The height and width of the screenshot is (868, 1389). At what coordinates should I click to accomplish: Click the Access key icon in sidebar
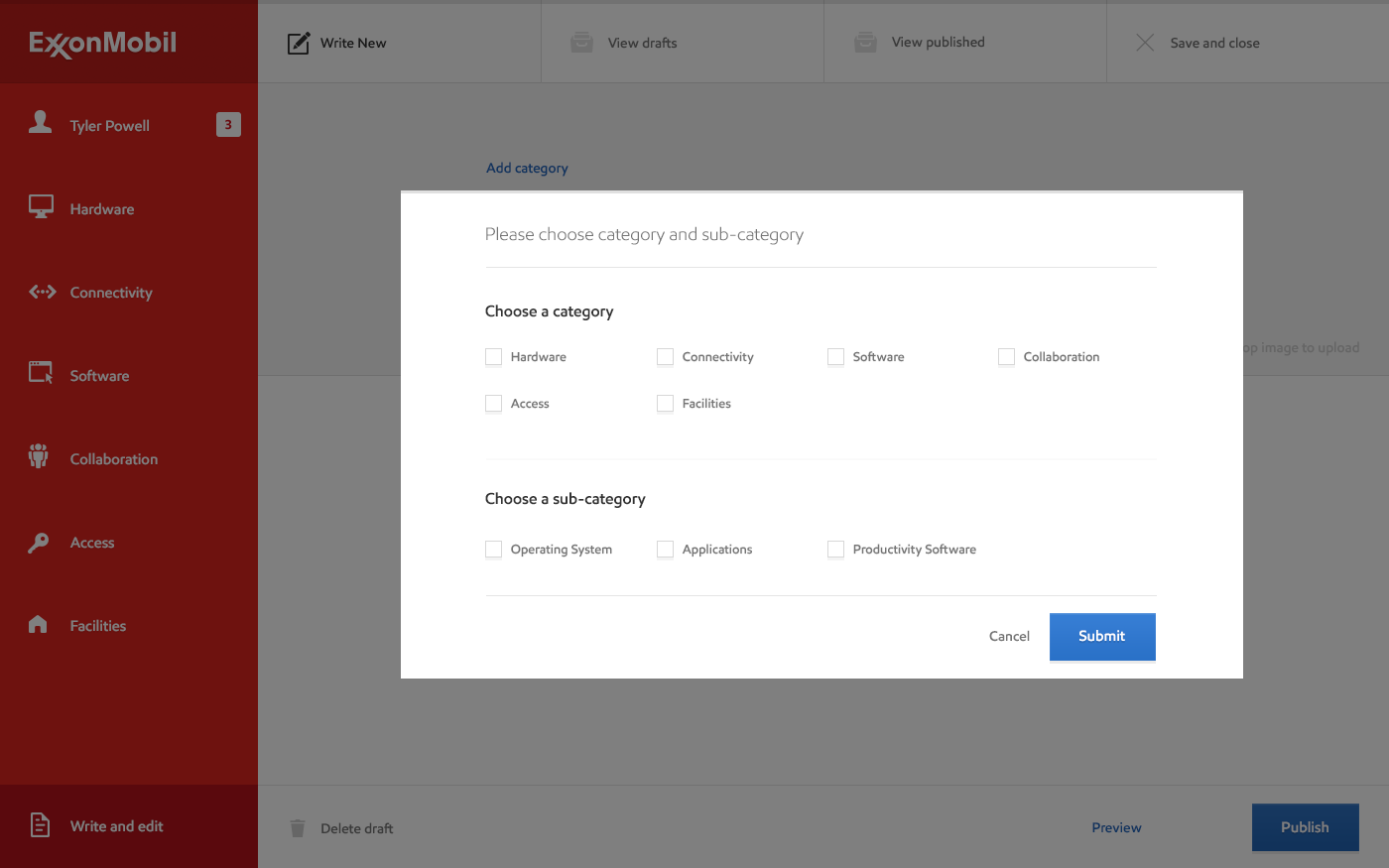39,542
